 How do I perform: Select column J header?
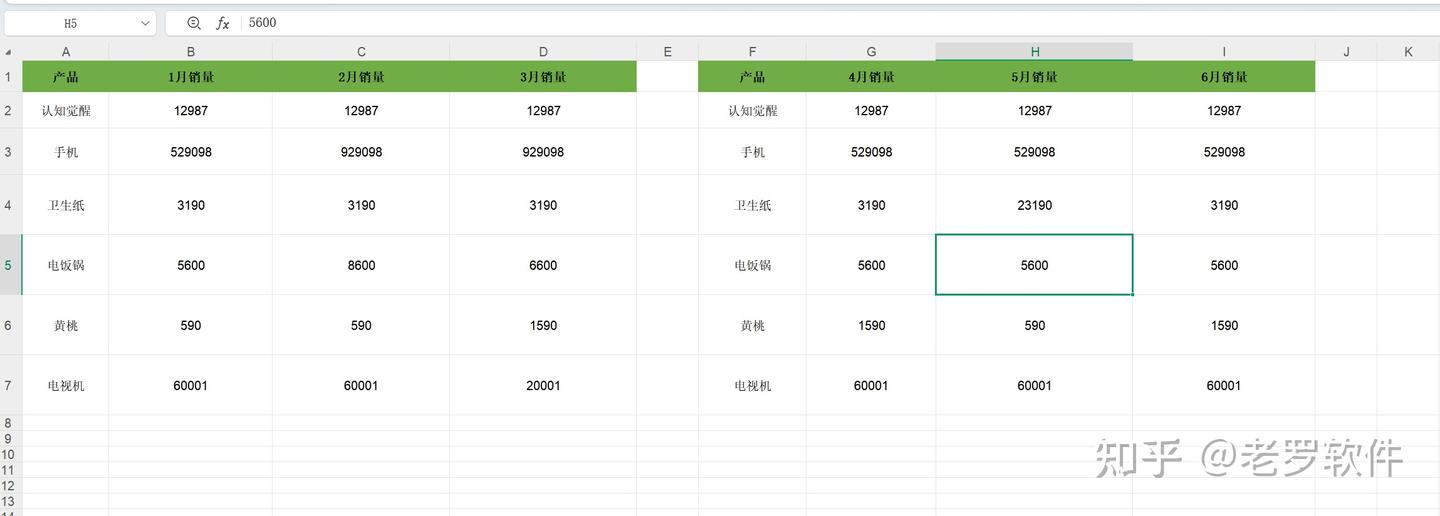pyautogui.click(x=1346, y=52)
